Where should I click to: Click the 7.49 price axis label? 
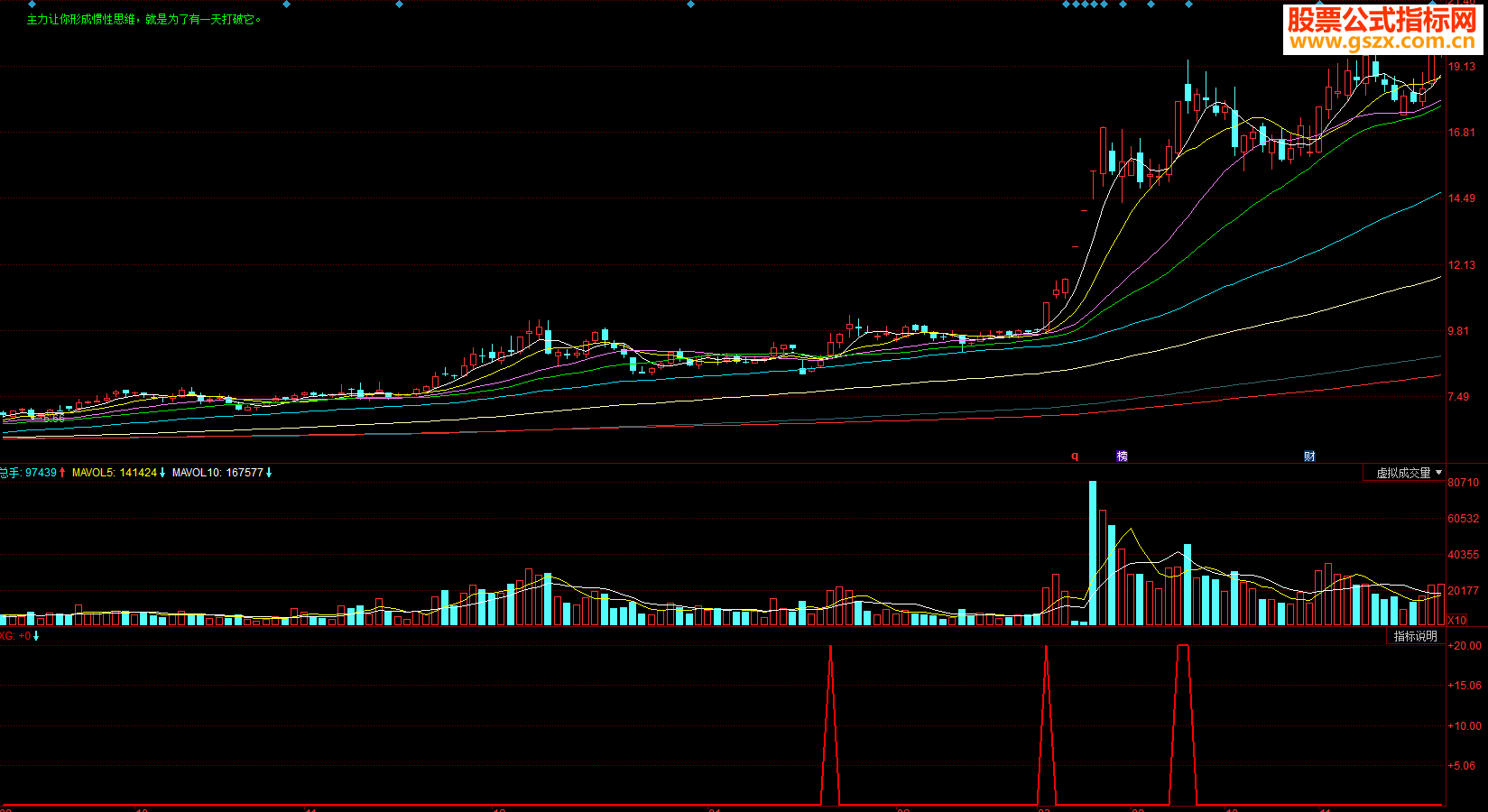[x=1459, y=397]
